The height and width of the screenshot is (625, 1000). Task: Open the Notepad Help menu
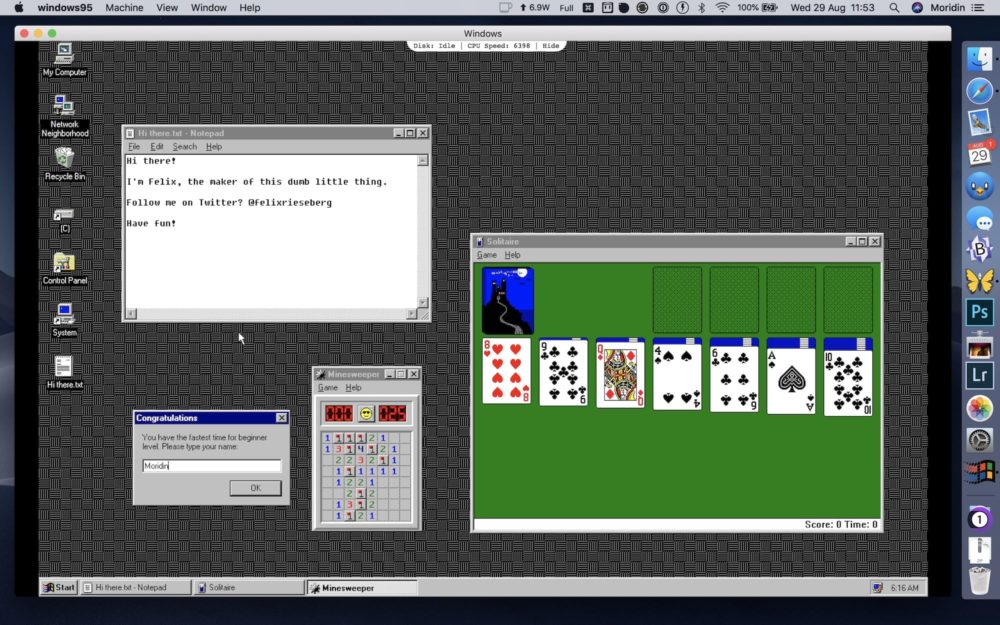(214, 147)
